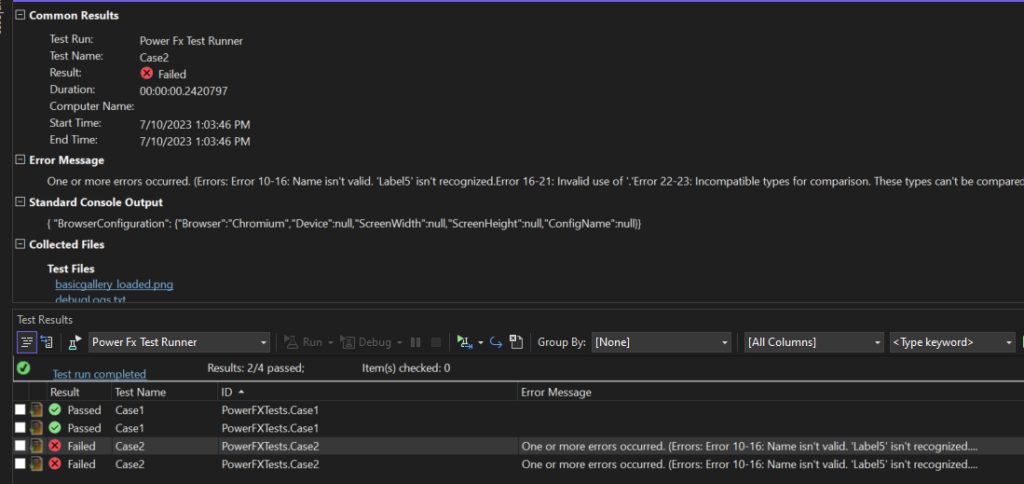Click the Test Files heading under Collected Files
Viewport: 1024px width, 484px height.
pyautogui.click(x=71, y=268)
